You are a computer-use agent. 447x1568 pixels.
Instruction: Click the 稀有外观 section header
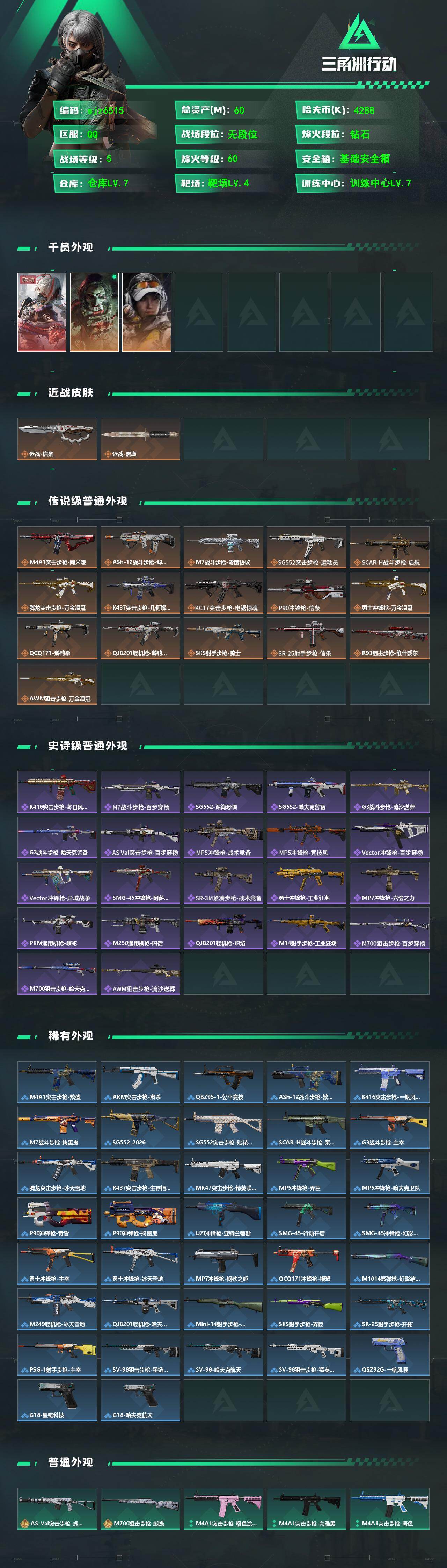click(71, 1035)
